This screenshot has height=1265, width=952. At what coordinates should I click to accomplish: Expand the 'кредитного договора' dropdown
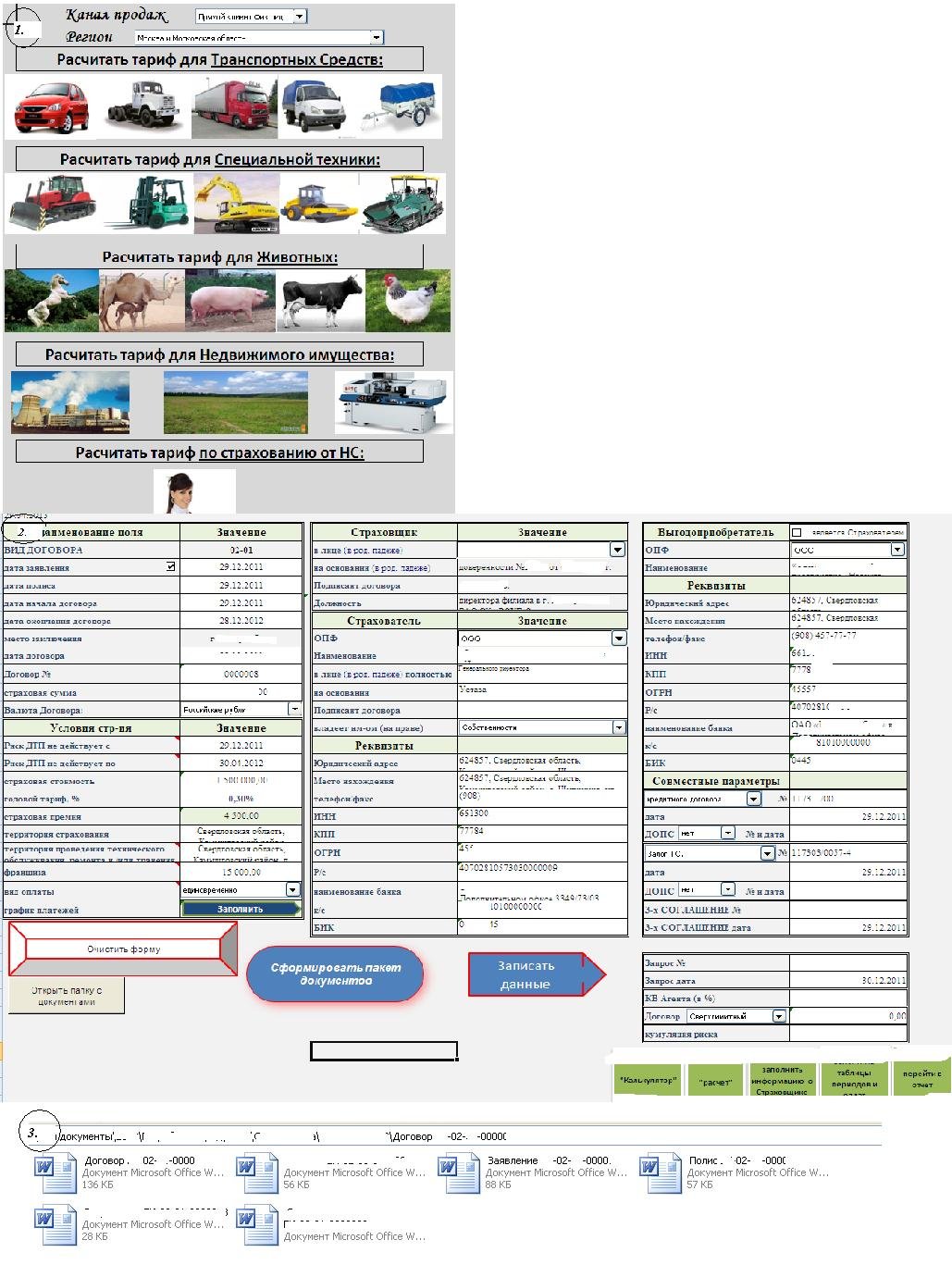coord(753,799)
